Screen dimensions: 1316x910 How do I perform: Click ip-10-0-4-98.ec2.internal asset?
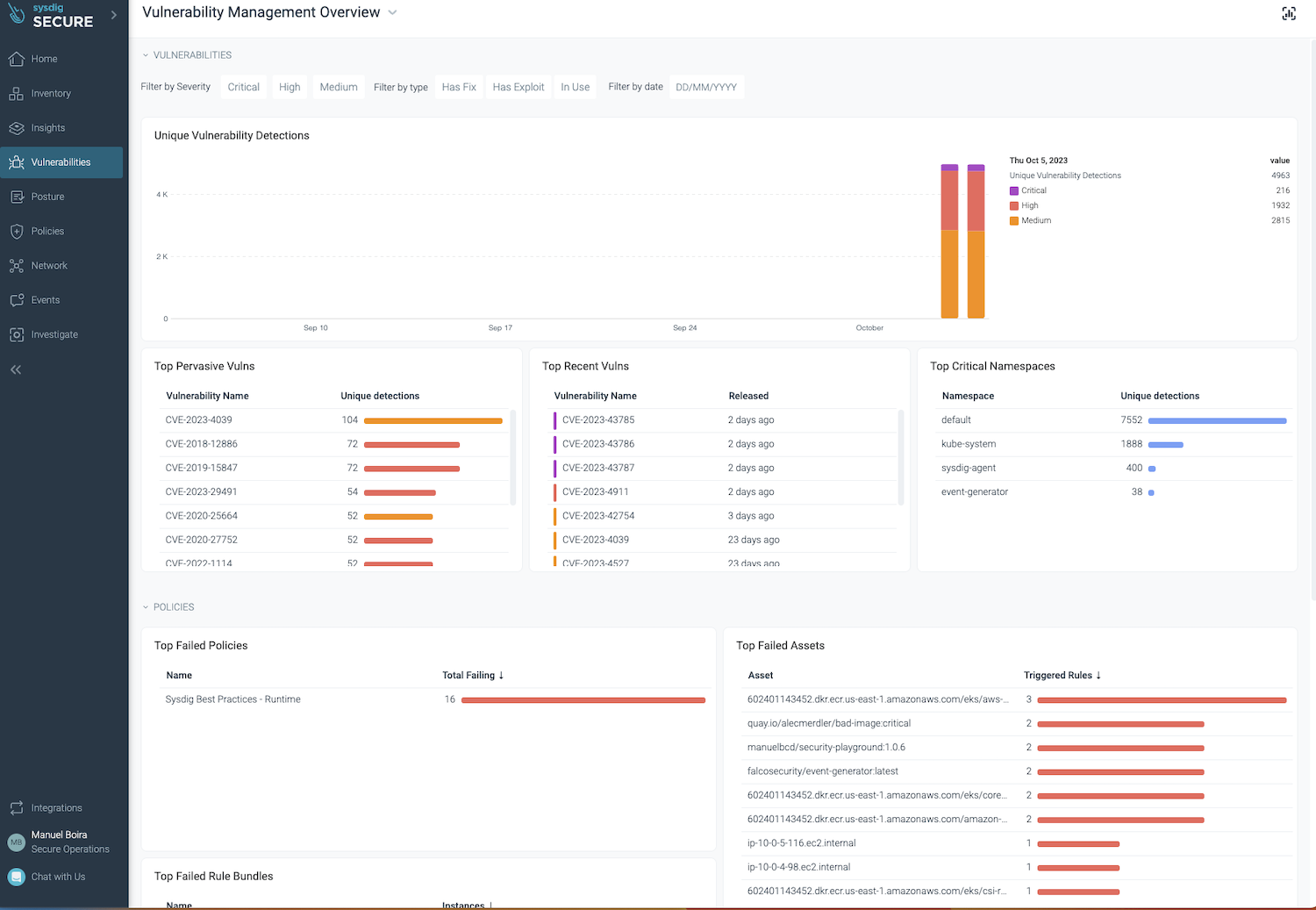(x=1017, y=867)
